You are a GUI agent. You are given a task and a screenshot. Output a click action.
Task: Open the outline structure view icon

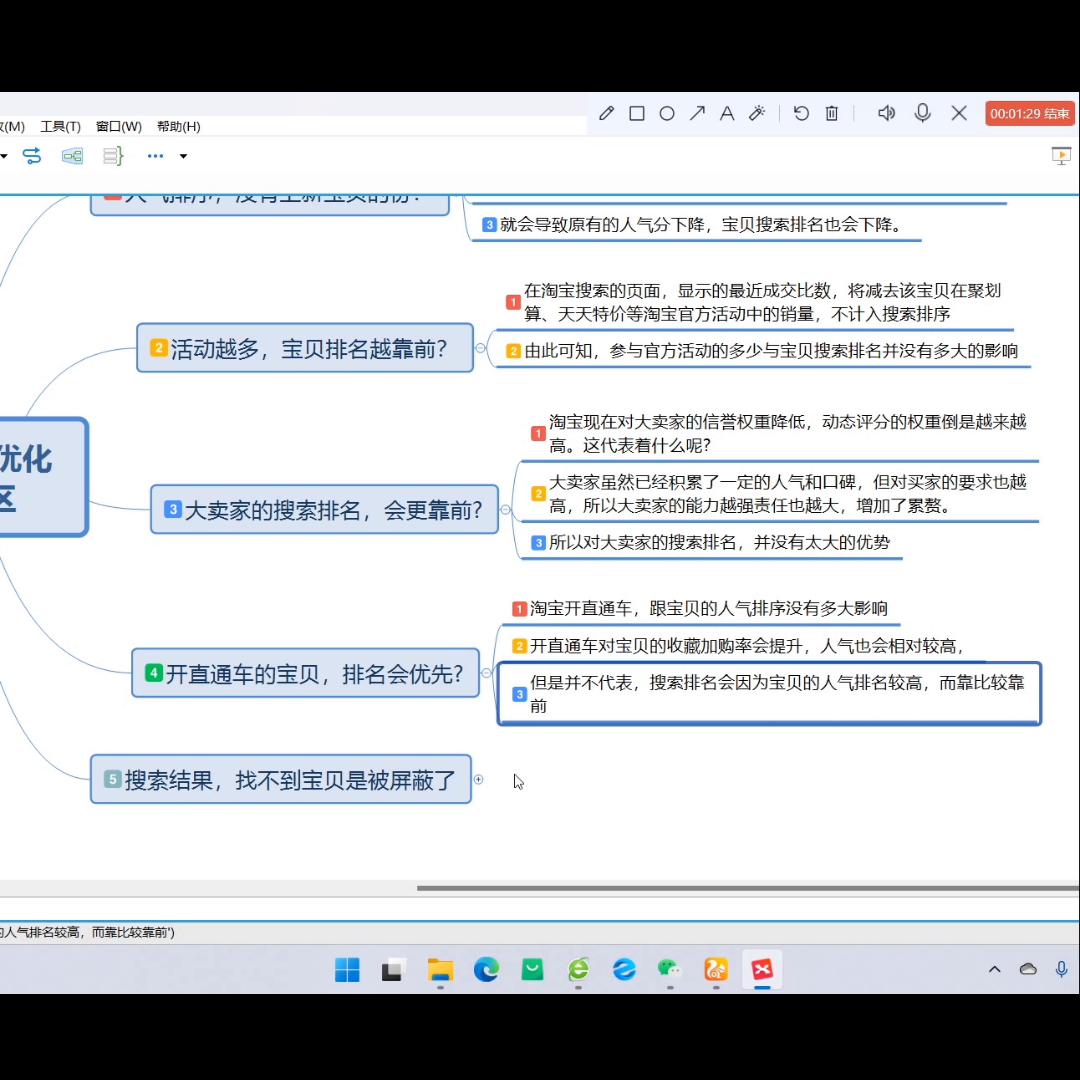tap(112, 156)
